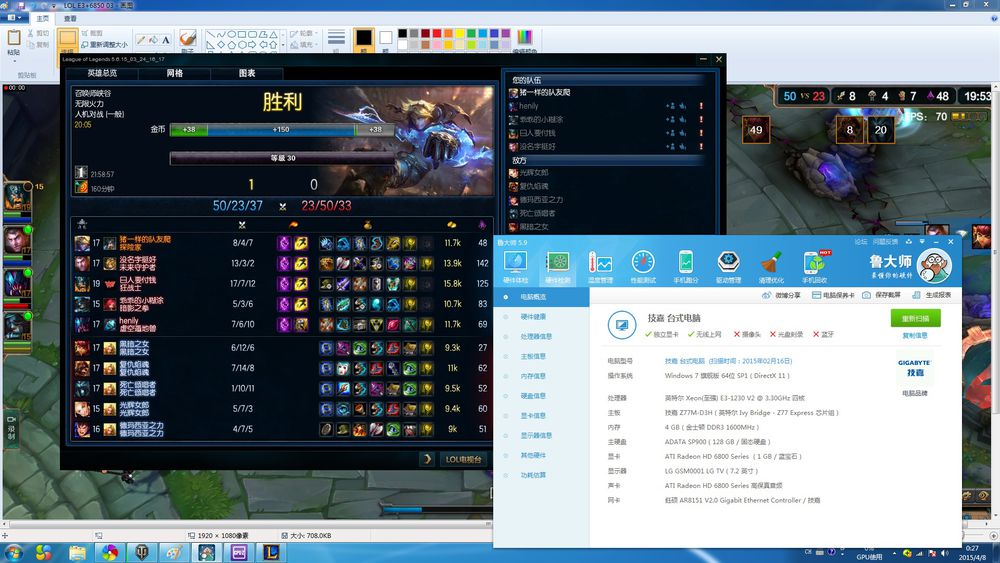Click the LOL电视台 button
Viewport: 1000px width, 563px height.
(463, 459)
